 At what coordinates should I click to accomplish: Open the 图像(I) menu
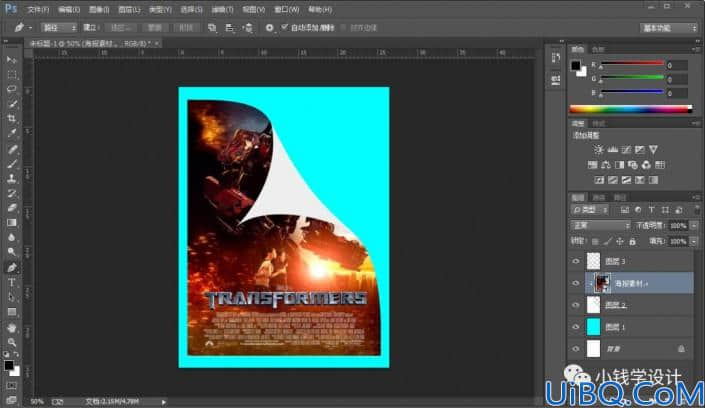coord(99,9)
